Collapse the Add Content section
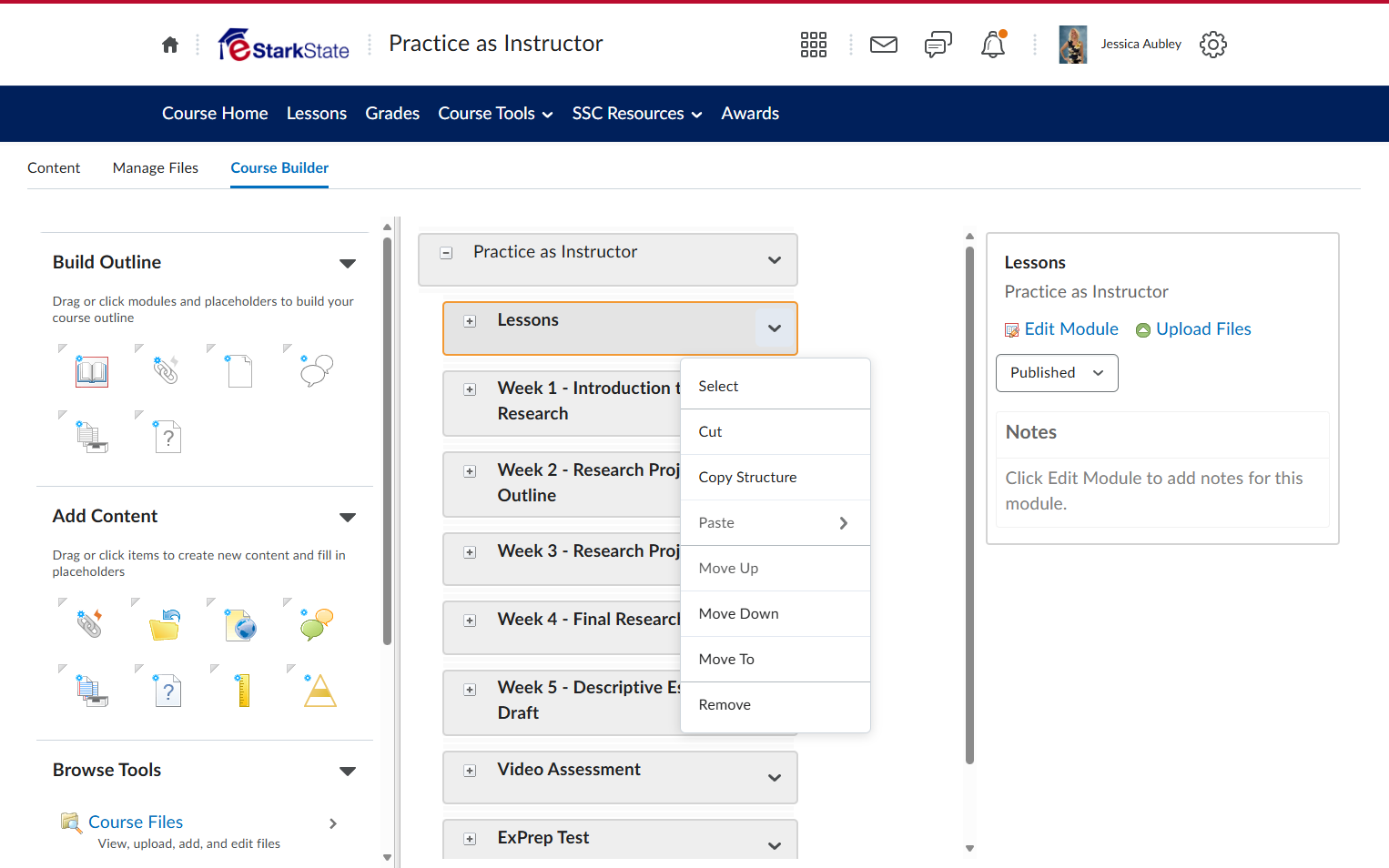Viewport: 1389px width, 868px height. [347, 518]
